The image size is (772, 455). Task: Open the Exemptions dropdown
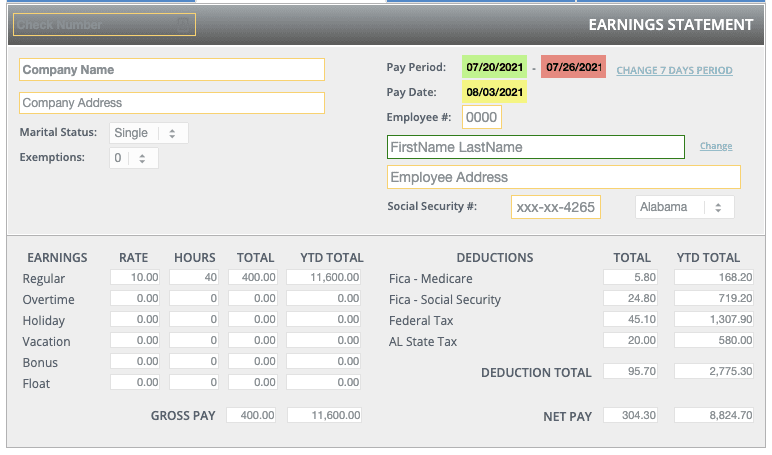pos(134,158)
